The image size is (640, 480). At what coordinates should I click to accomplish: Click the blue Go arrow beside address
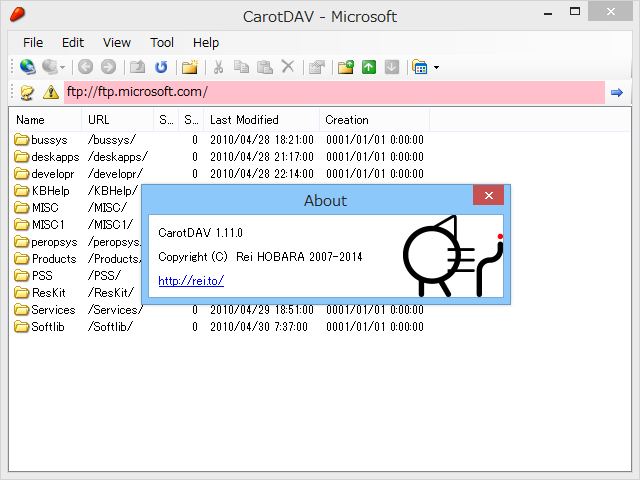click(x=617, y=93)
